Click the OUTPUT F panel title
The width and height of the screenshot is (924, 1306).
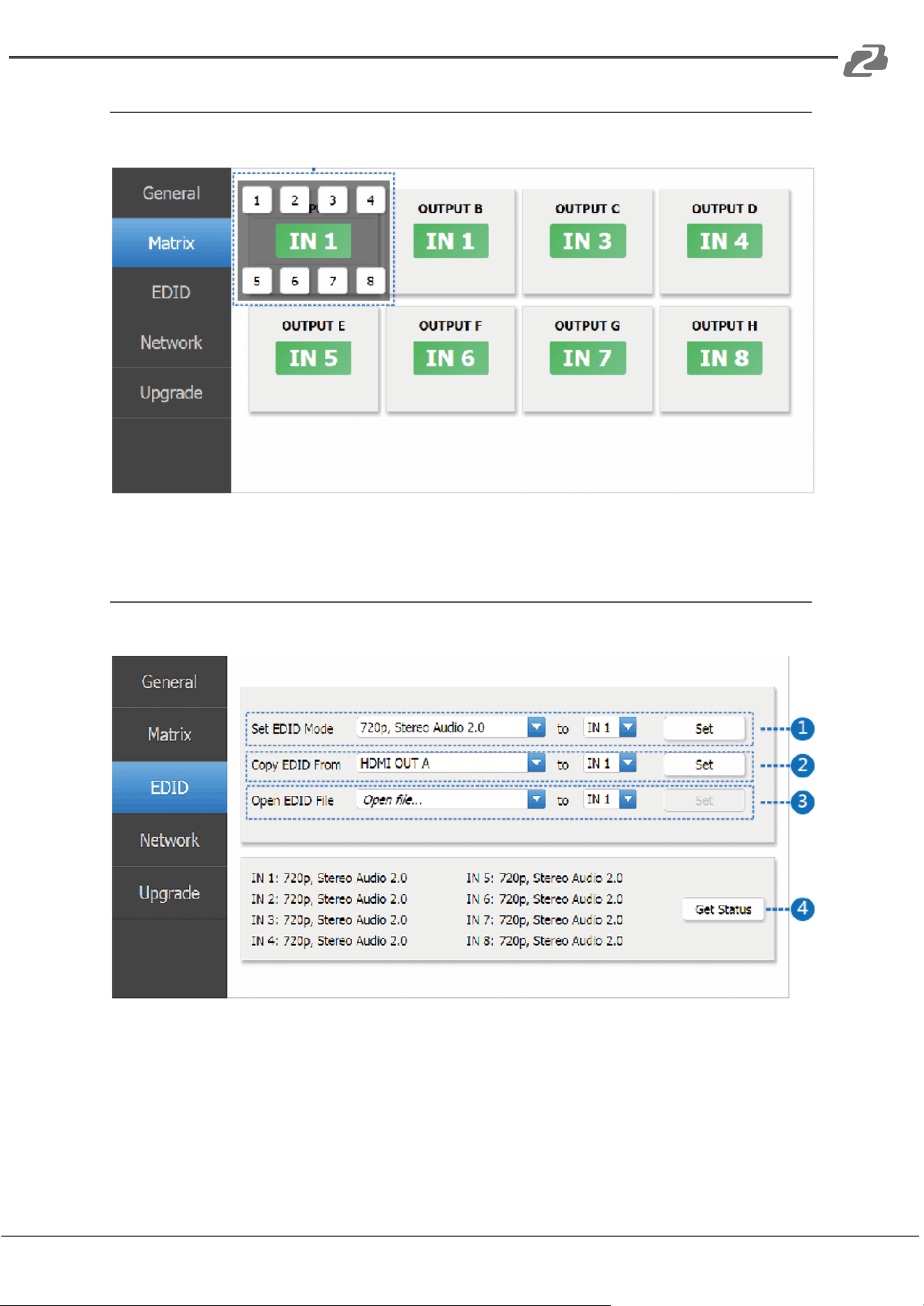point(450,326)
